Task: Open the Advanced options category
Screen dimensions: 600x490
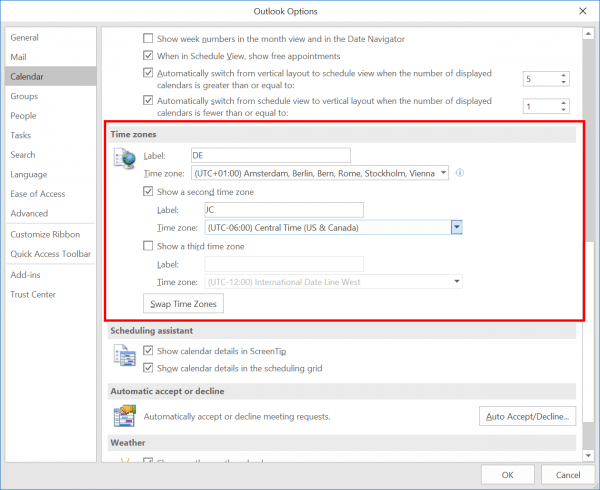Action: [x=51, y=213]
